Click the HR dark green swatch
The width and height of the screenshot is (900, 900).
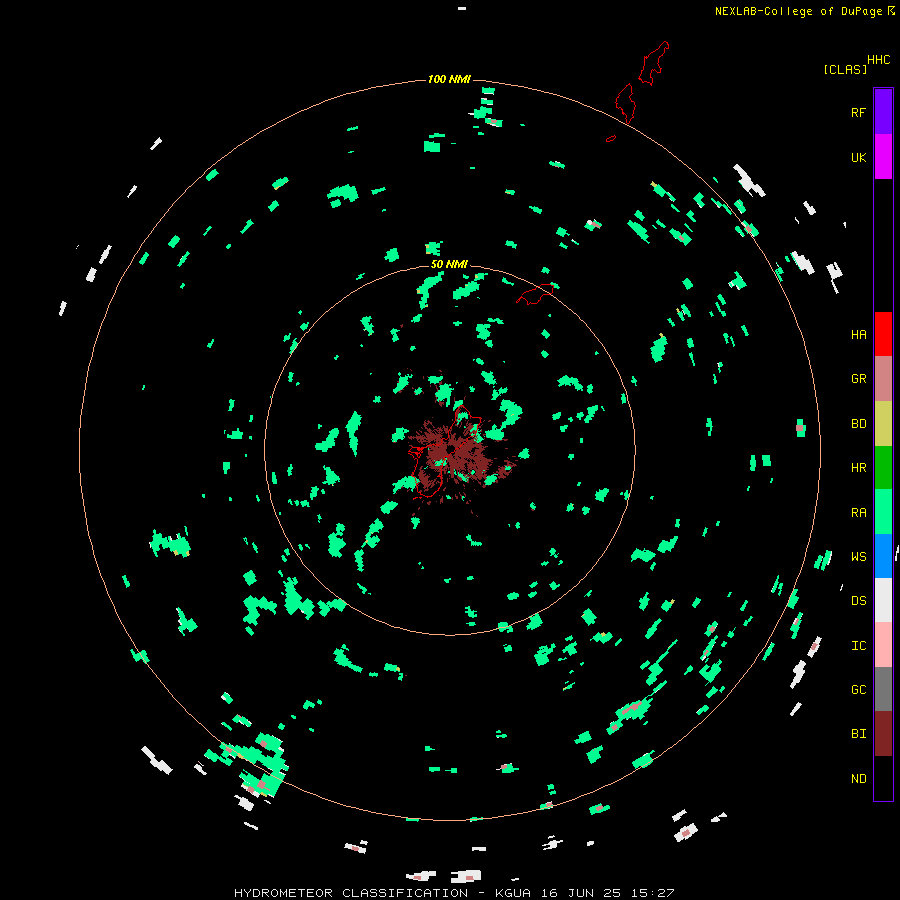tap(883, 468)
